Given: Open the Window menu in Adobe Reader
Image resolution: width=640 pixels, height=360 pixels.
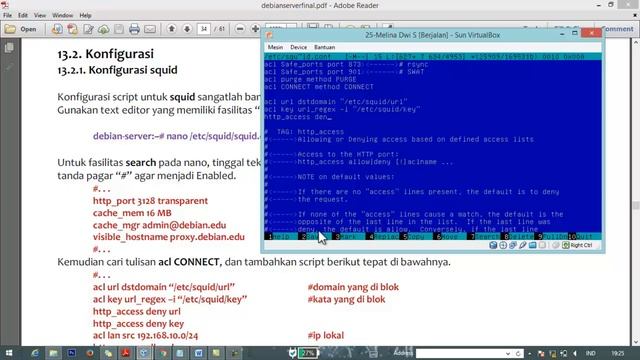Looking at the screenshot, I should coord(62,16).
